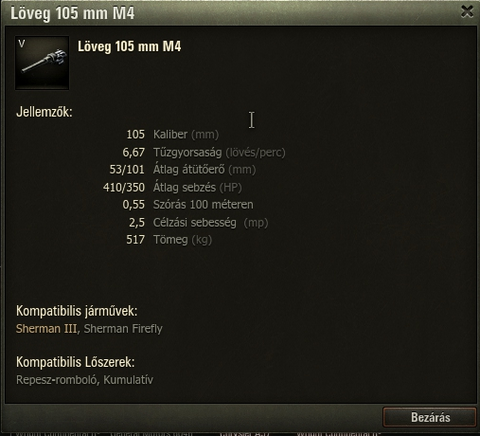Click the Átlag sebzés value 410/350
Viewport: 480px width, 436px height.
point(124,187)
